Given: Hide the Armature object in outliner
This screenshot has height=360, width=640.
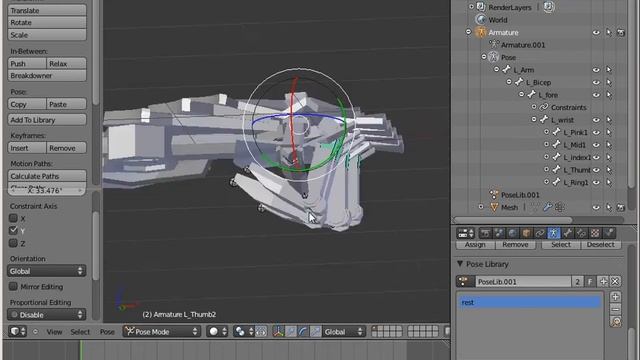Looking at the screenshot, I should 596,32.
